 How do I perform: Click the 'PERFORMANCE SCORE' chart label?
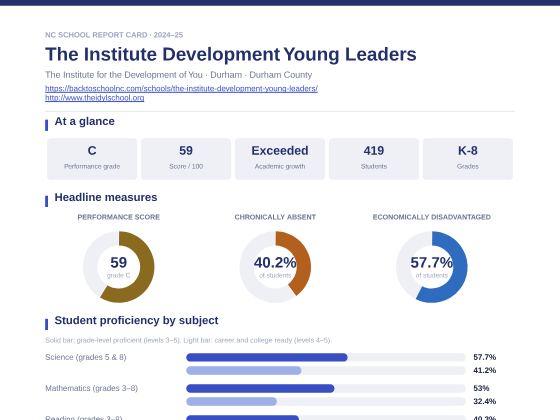[119, 217]
